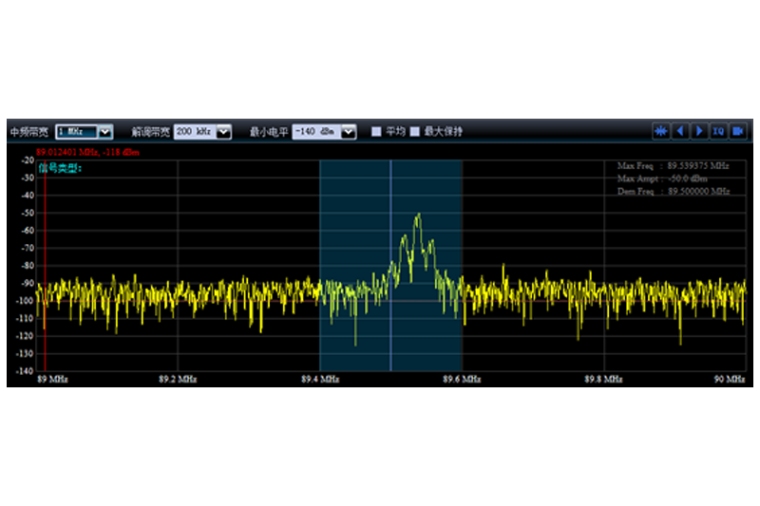Screen dimensions: 760x506
Task: Click the 信号类型 label in the plot
Action: coord(60,168)
